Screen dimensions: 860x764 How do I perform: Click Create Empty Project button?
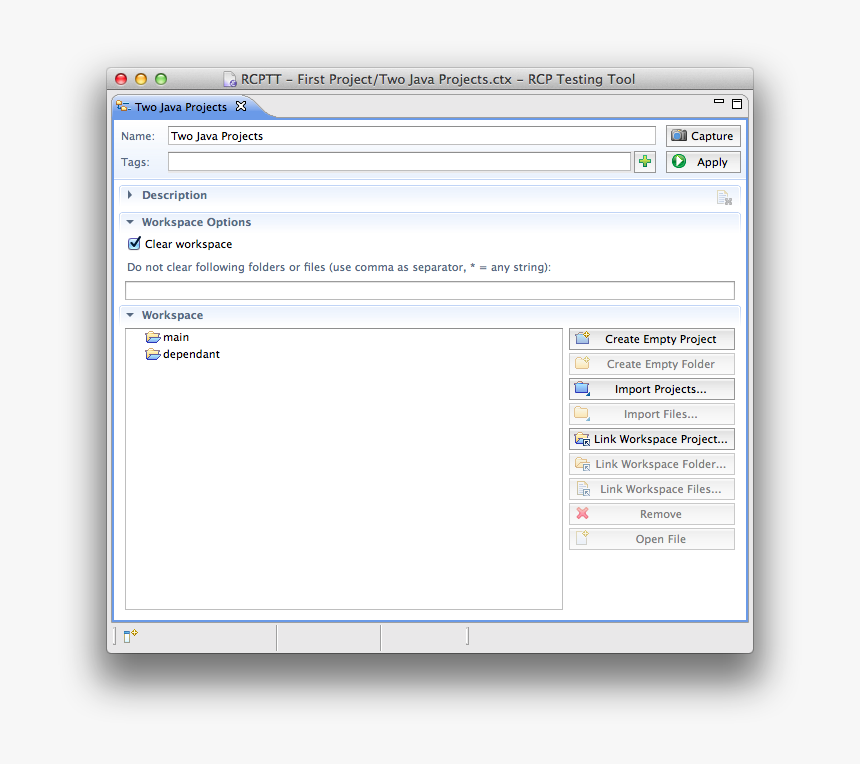(x=652, y=339)
